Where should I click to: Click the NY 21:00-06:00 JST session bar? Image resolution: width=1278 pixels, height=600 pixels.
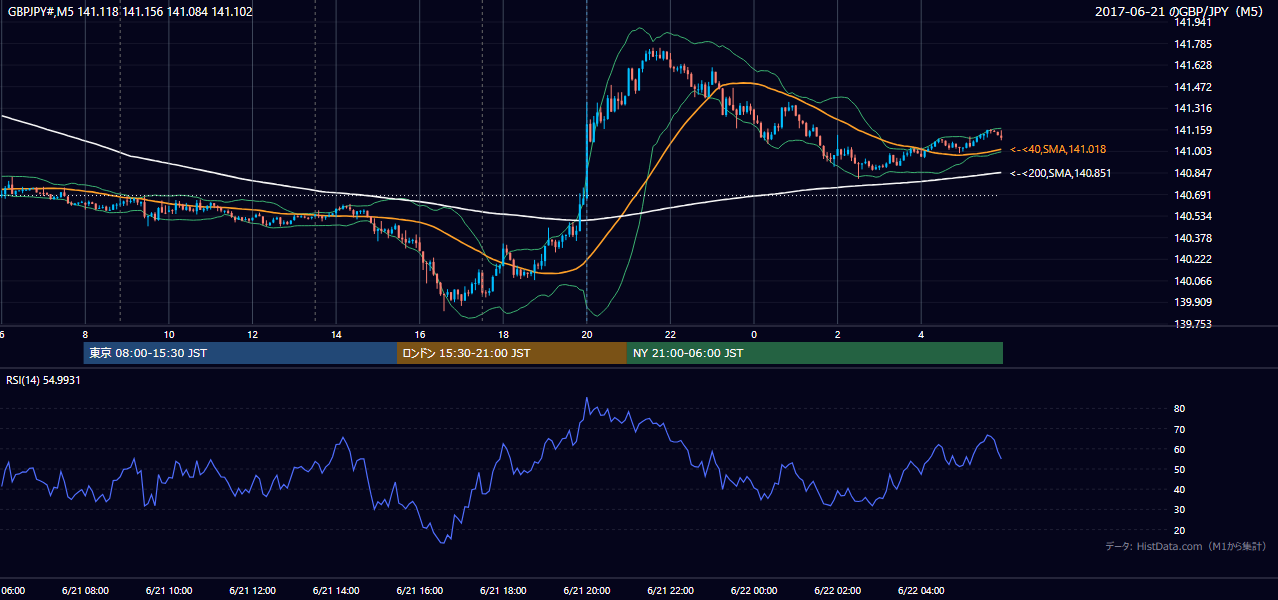(x=815, y=353)
